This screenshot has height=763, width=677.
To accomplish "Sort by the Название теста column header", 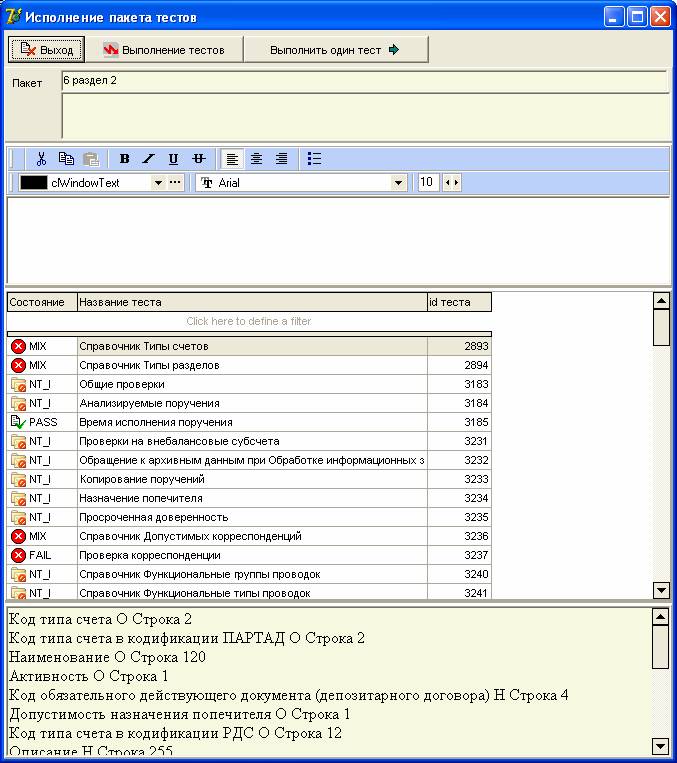I will point(252,302).
